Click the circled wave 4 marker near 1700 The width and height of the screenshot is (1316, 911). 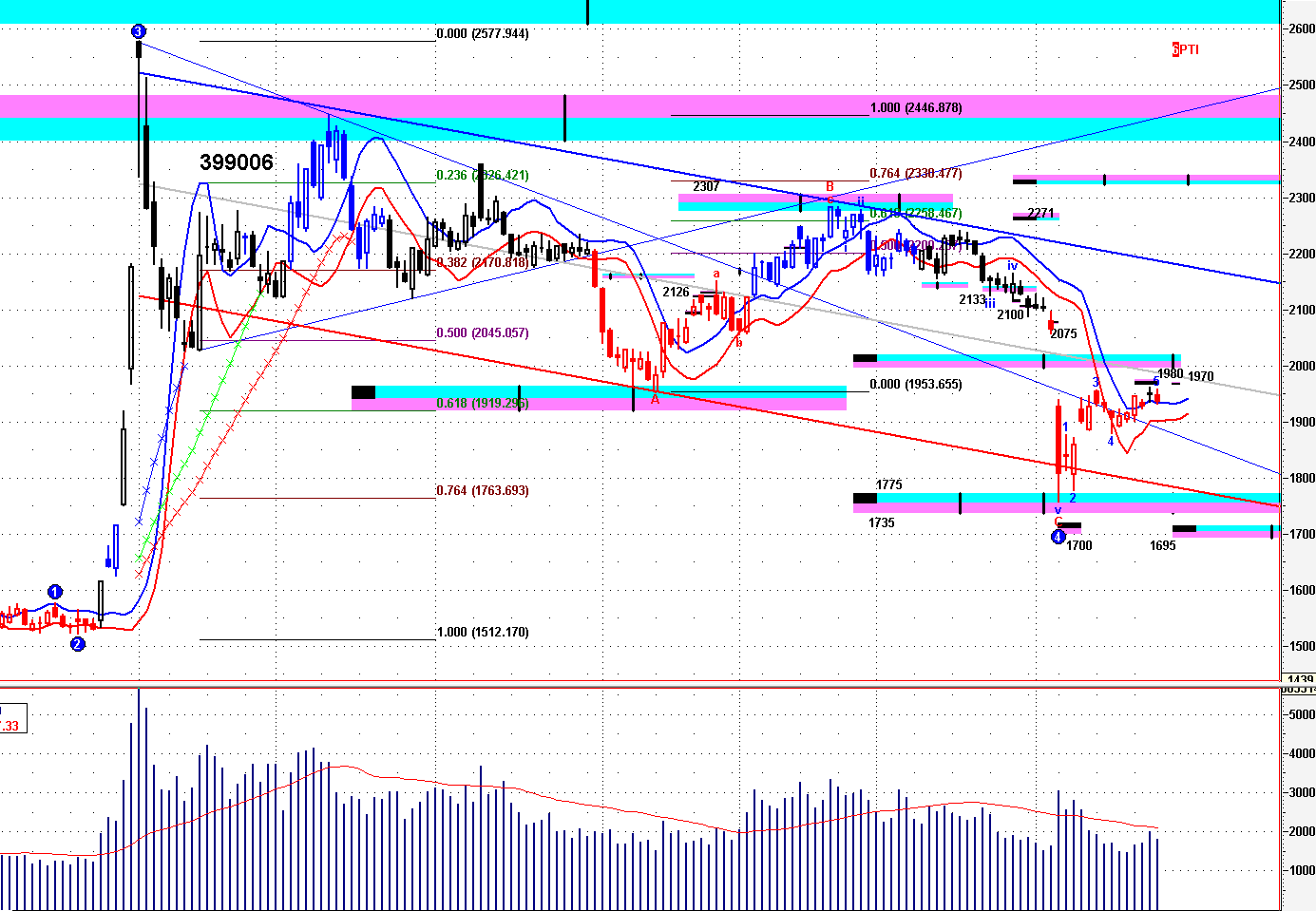pos(1058,538)
